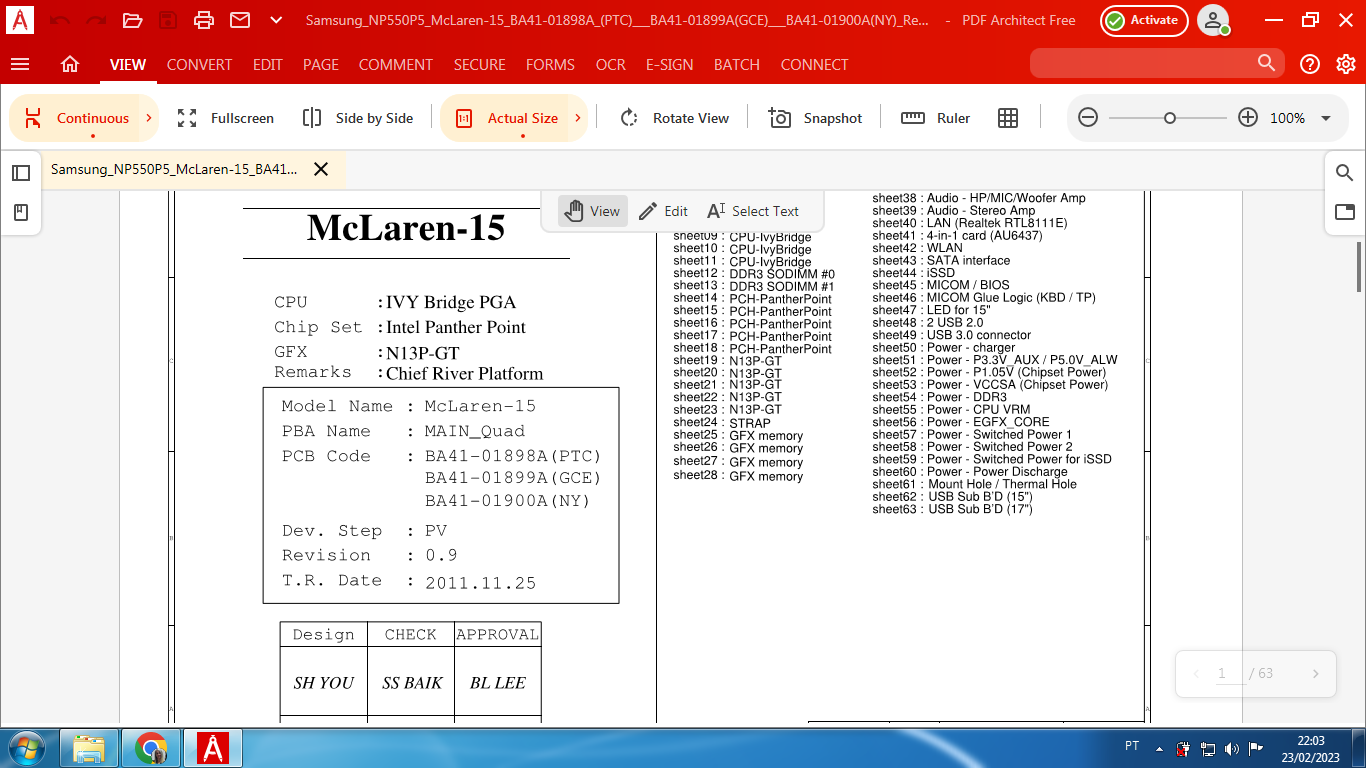Open settings gear icon
The height and width of the screenshot is (768, 1366).
[1346, 64]
